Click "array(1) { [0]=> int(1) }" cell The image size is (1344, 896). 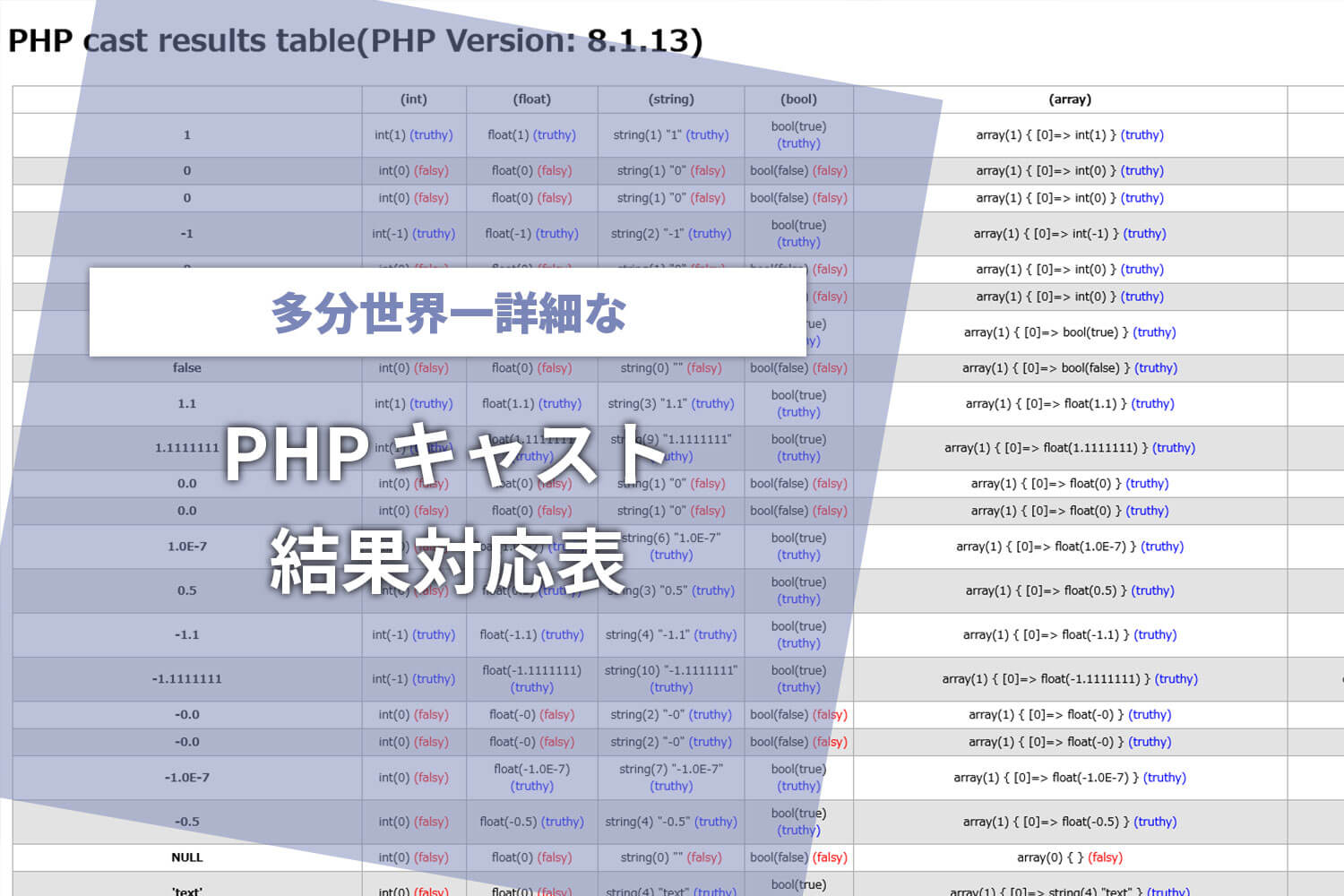pos(1070,135)
